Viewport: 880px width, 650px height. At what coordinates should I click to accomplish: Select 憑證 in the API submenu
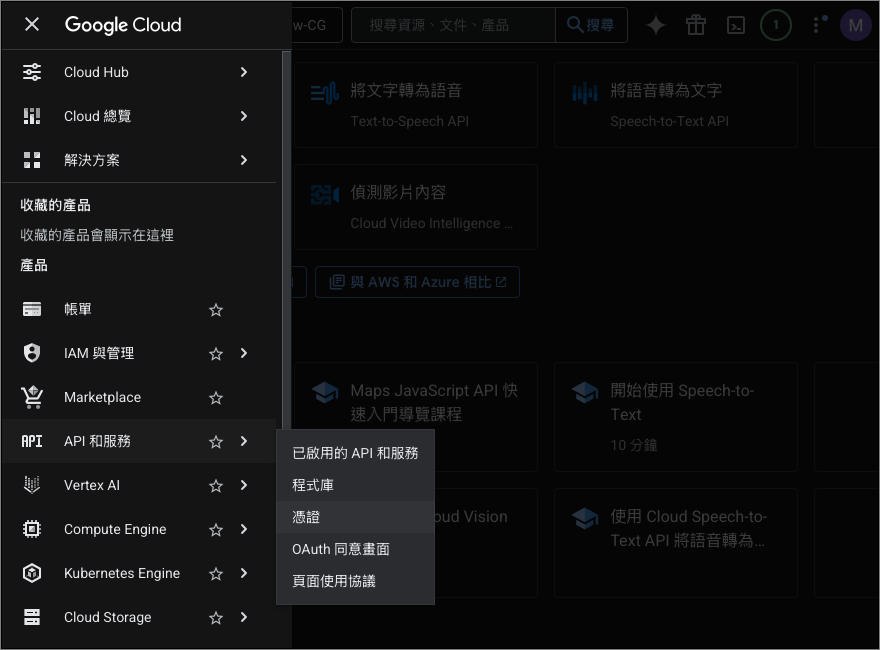306,517
